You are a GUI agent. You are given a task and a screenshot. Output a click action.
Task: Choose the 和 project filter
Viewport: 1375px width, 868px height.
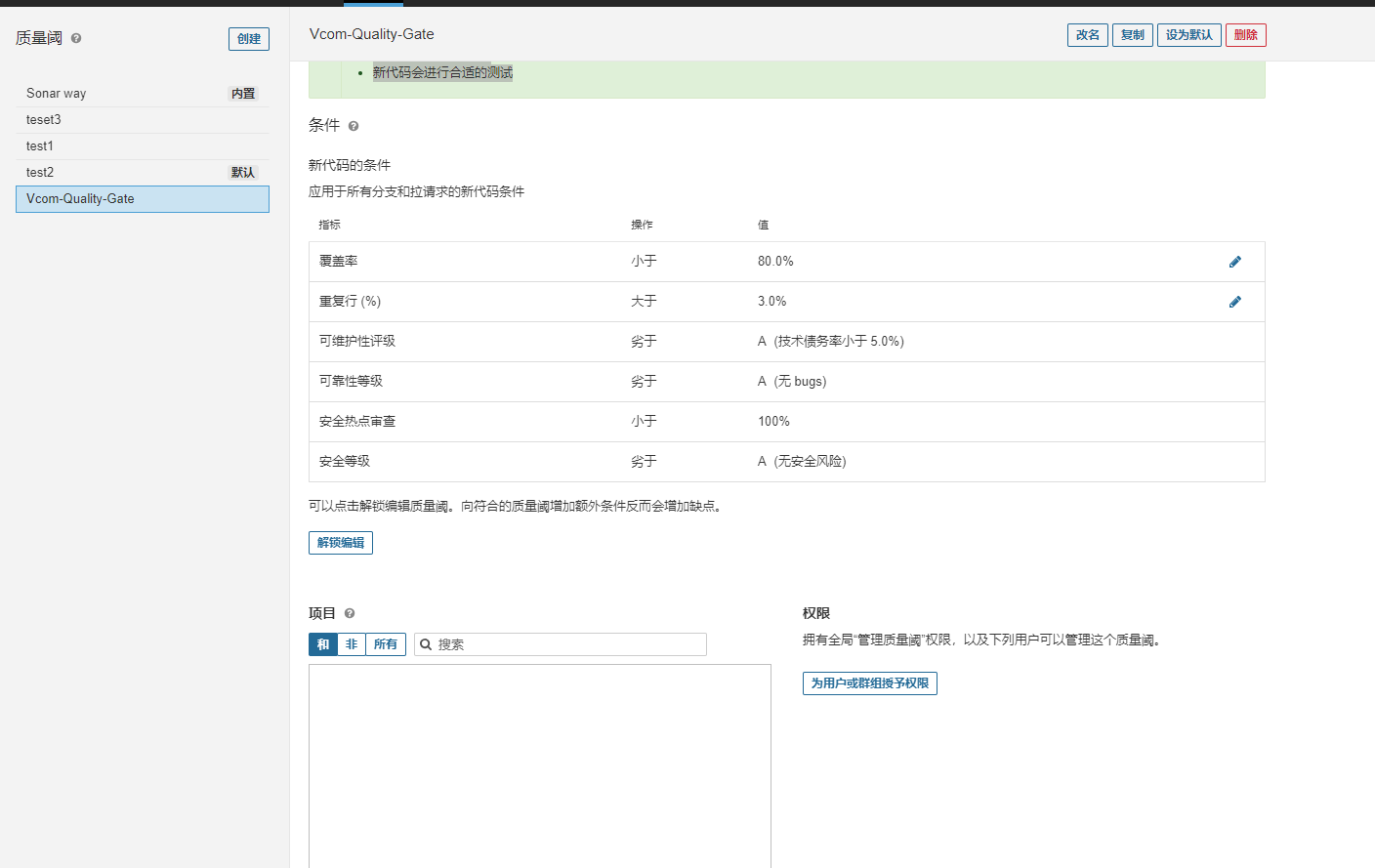point(323,644)
